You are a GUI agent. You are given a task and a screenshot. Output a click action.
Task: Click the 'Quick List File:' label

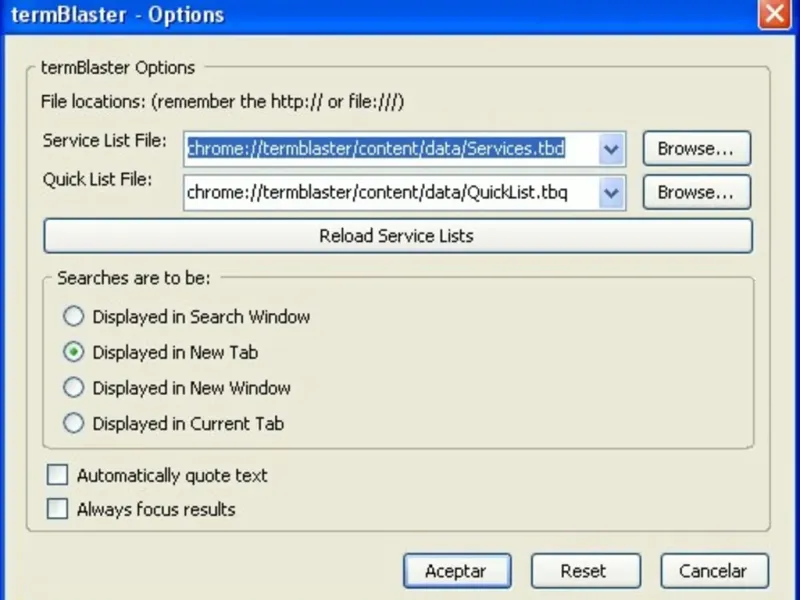pyautogui.click(x=97, y=179)
